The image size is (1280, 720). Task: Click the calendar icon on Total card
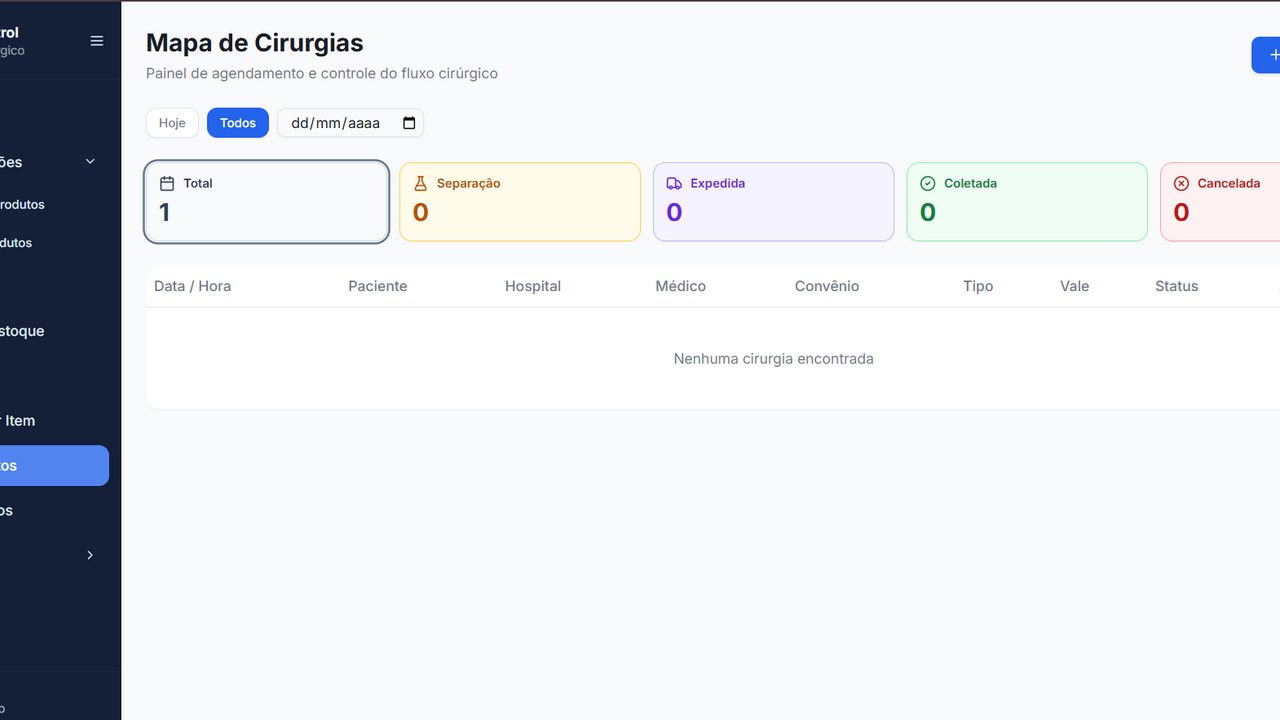(x=167, y=184)
